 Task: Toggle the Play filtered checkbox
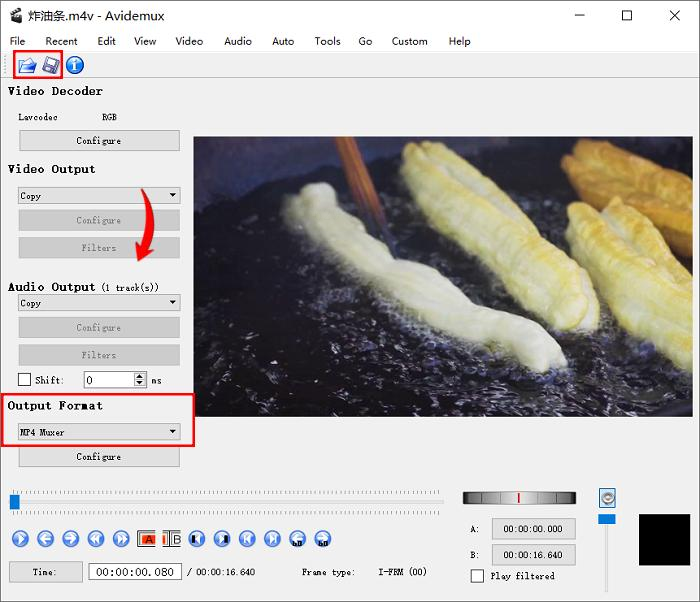(x=477, y=576)
